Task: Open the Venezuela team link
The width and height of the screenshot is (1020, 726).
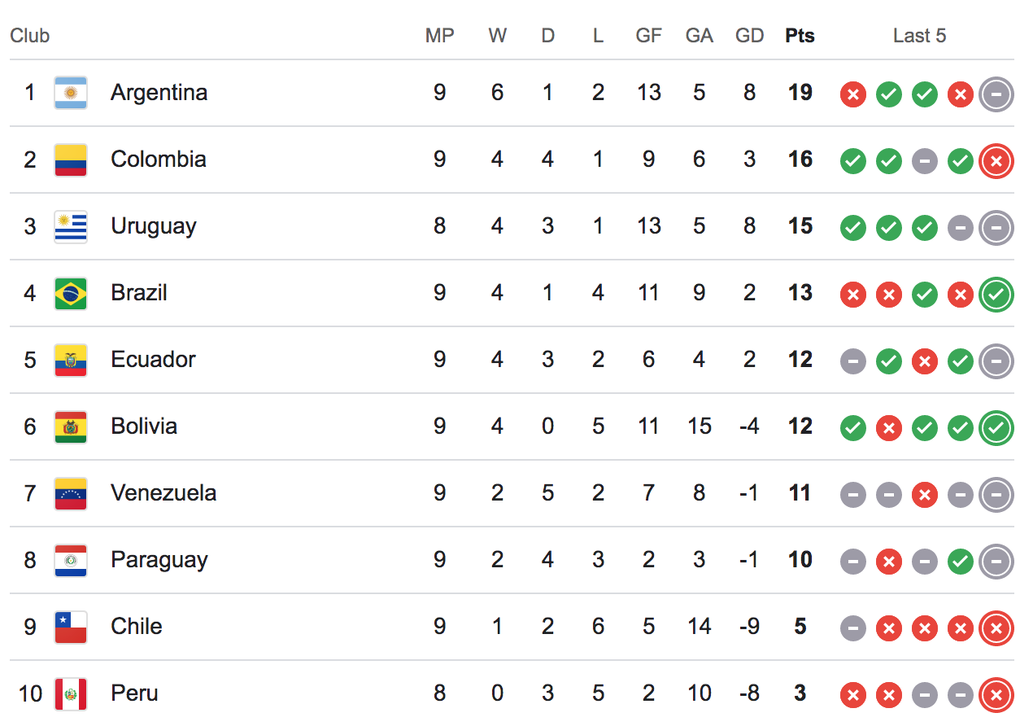Action: tap(163, 493)
